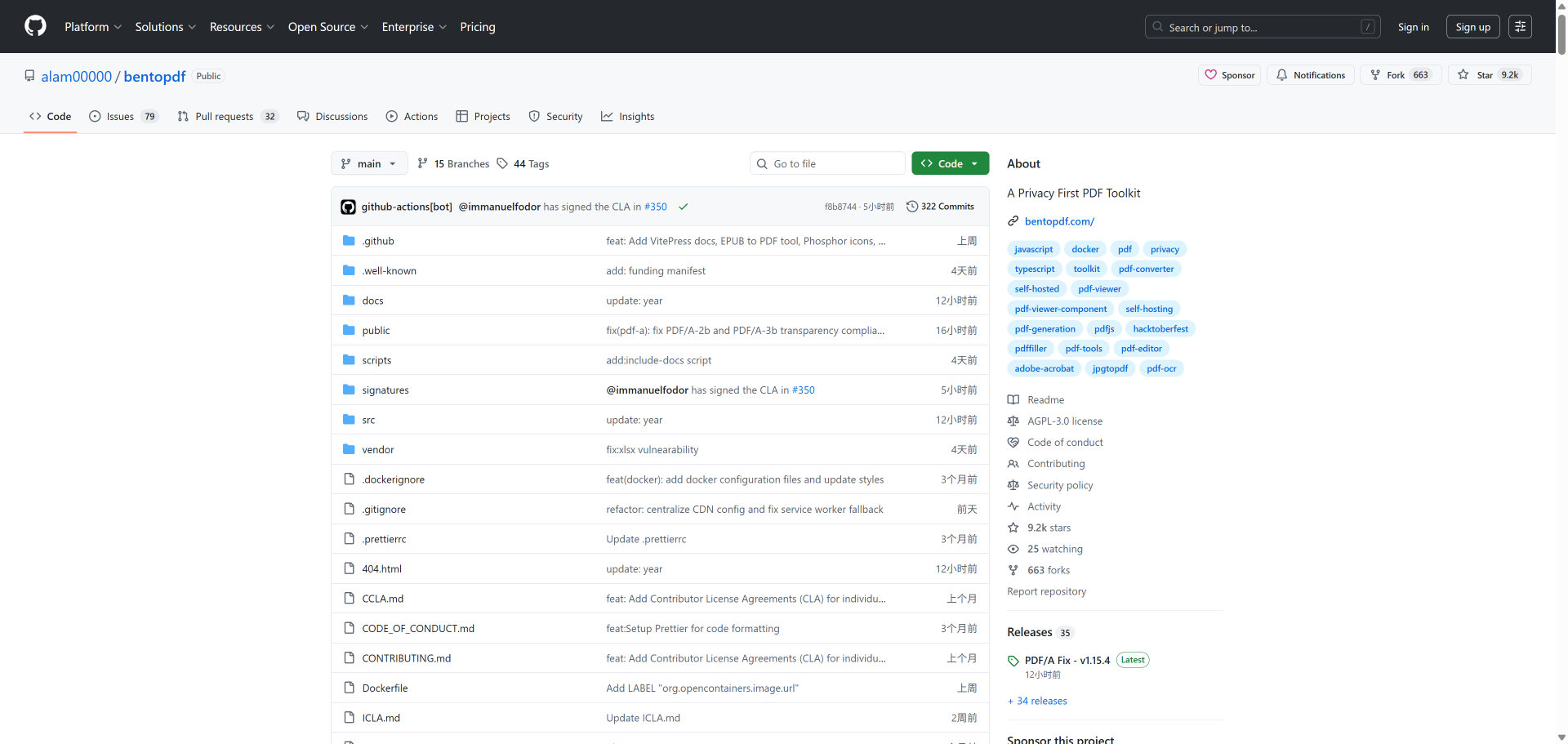Open the green Code dropdown
1568x744 pixels.
click(950, 163)
